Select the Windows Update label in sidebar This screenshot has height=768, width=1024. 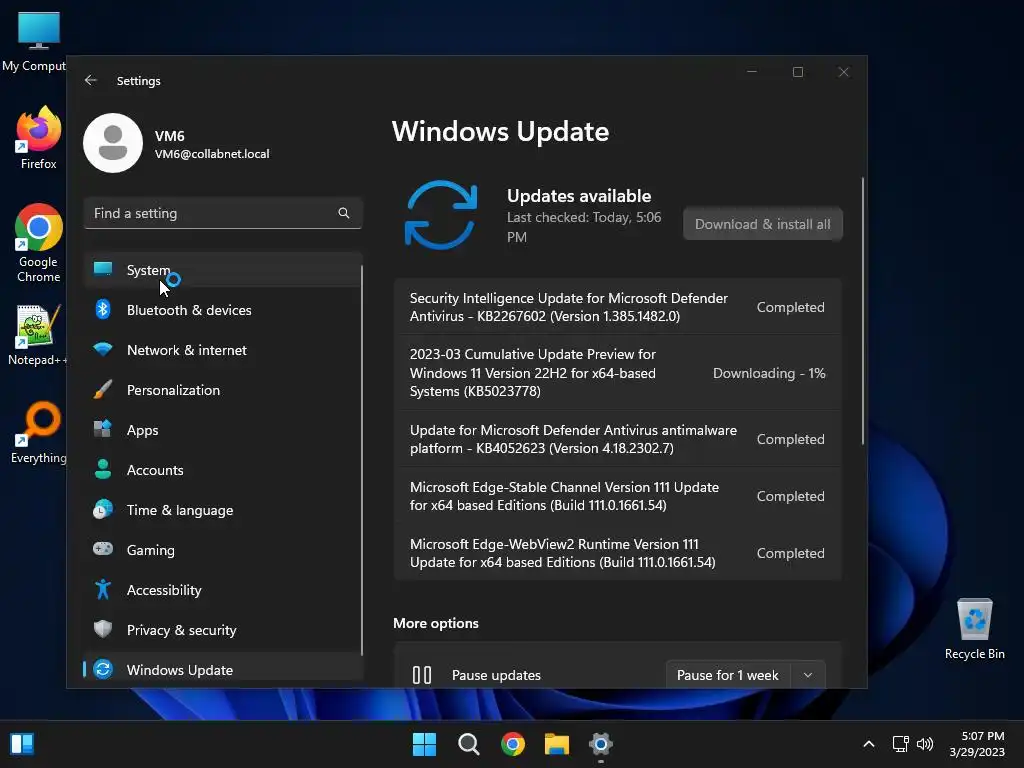pos(180,669)
